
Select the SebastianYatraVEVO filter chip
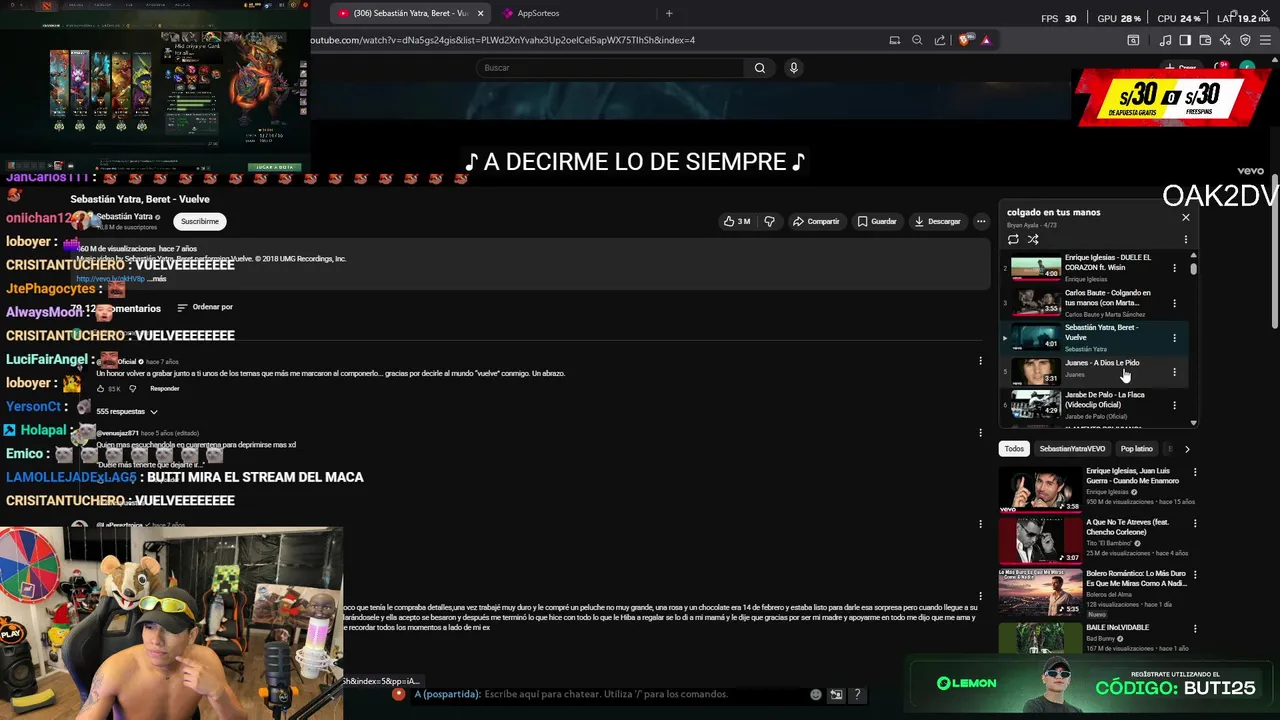point(1072,449)
